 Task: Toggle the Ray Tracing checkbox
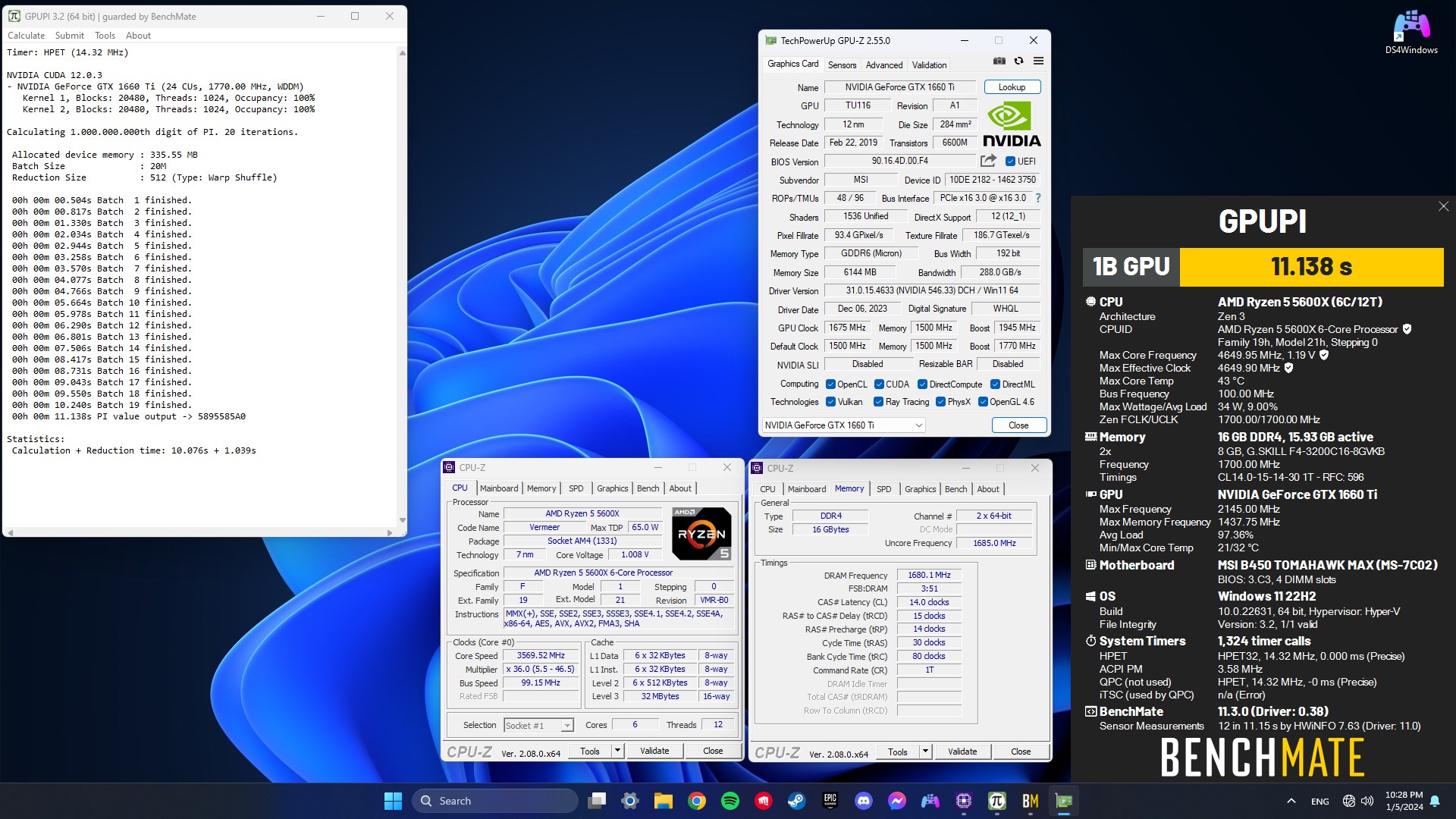[878, 402]
